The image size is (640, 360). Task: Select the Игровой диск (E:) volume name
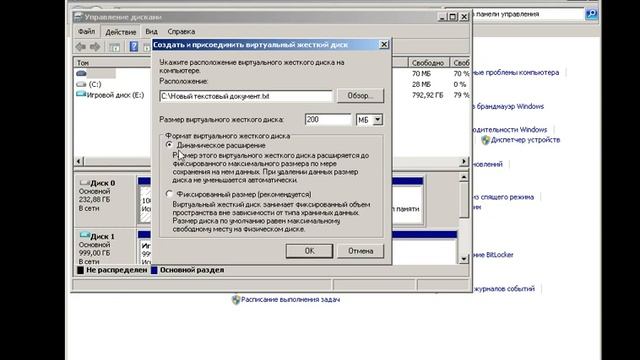coord(116,95)
